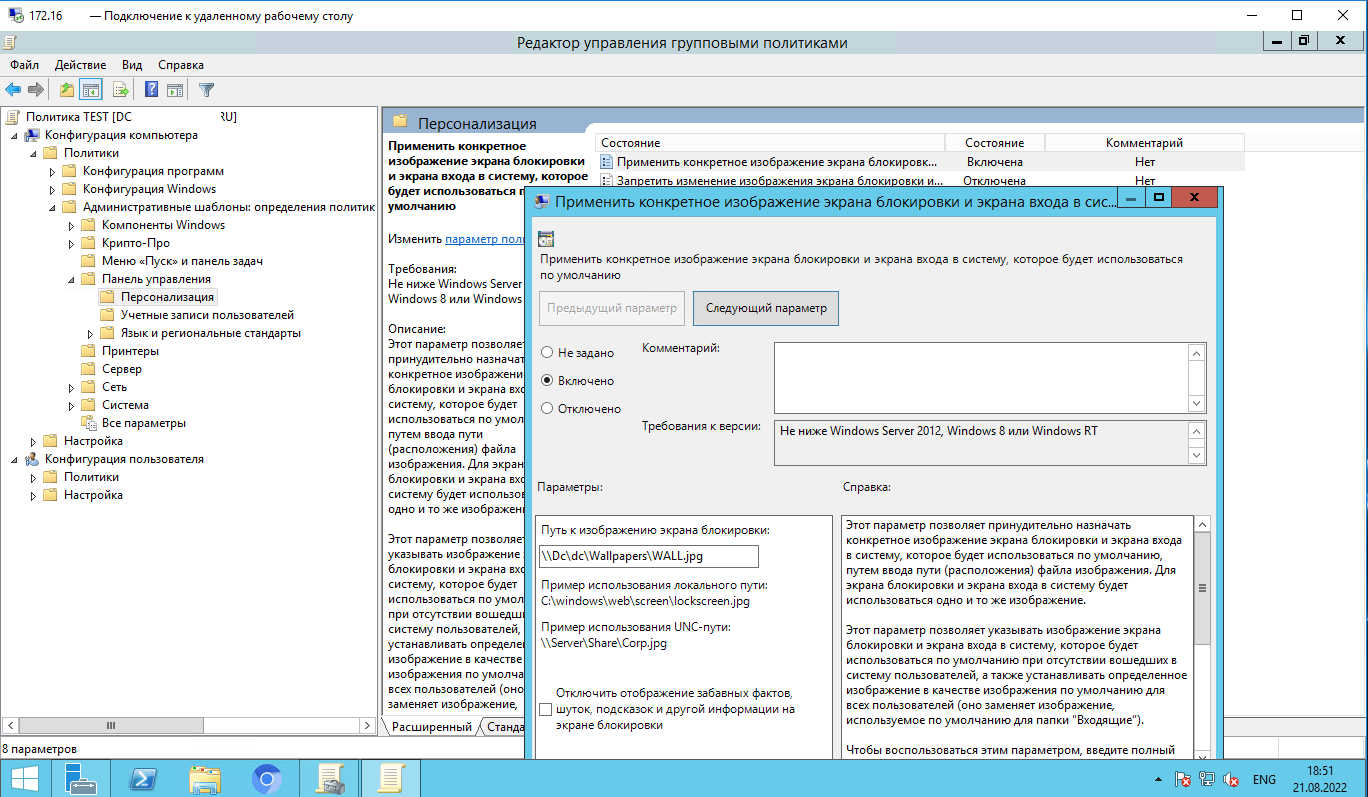Click the Group Policy Management taskbar icon
Image resolution: width=1368 pixels, height=797 pixels.
point(329,778)
